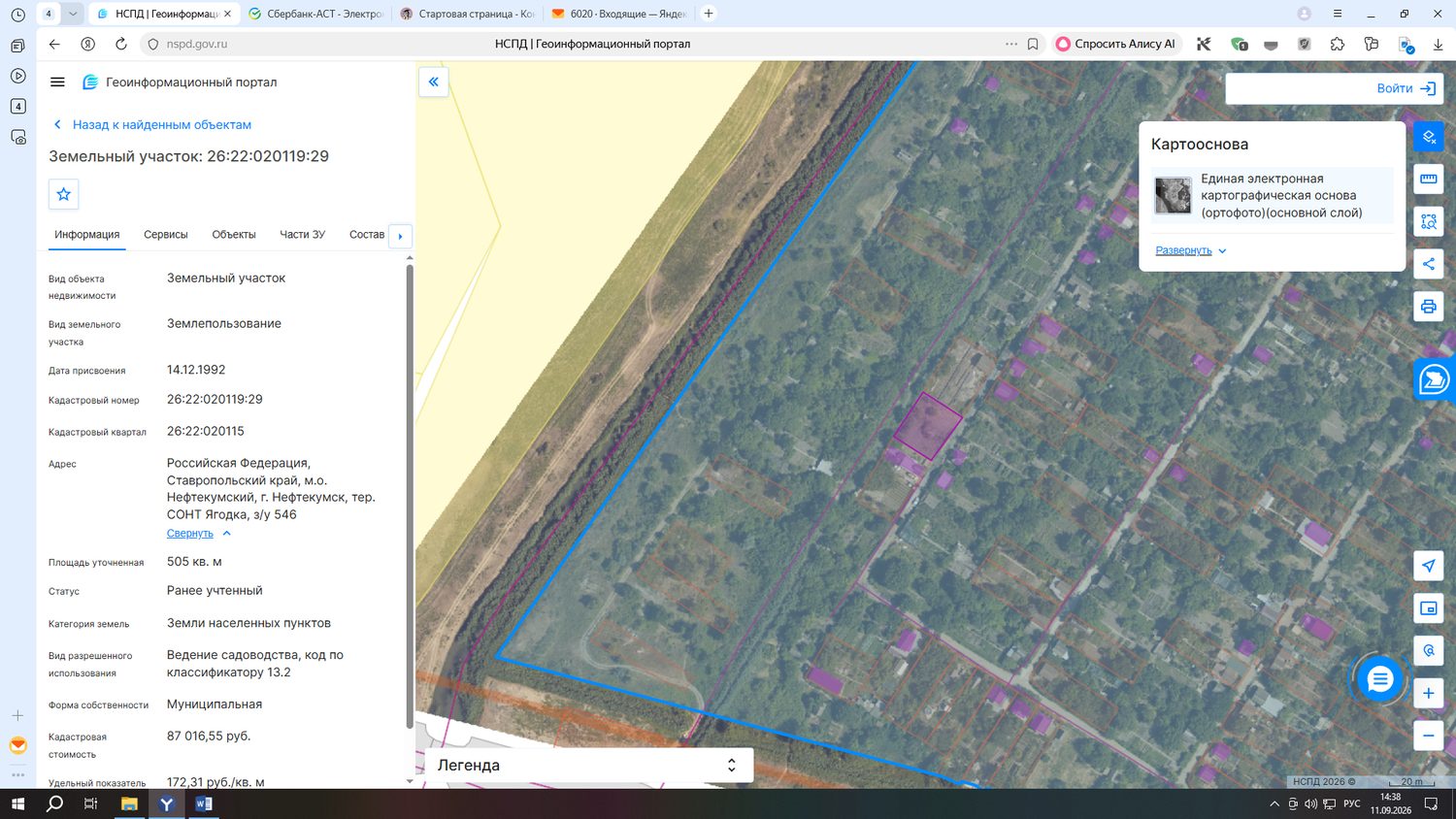1456x819 pixels.
Task: Open the blue map assistant widget
Action: tap(1435, 378)
